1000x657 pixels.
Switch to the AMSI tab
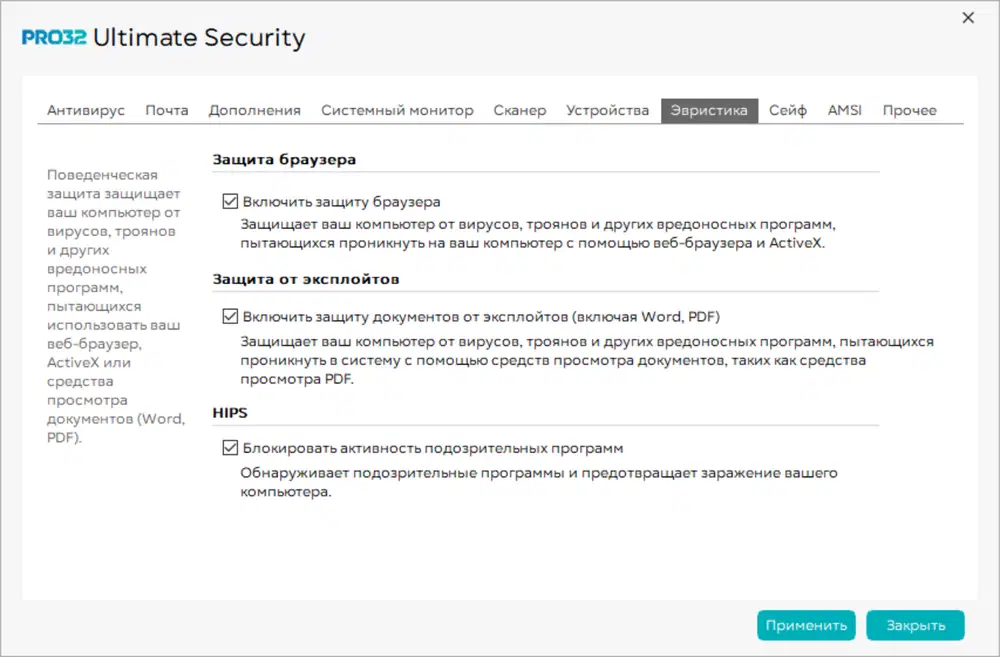pyautogui.click(x=844, y=110)
